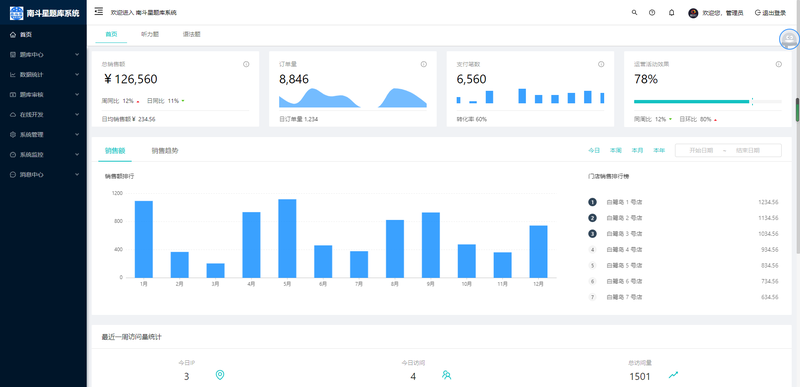Image resolution: width=800 pixels, height=387 pixels.
Task: Click the 最近一周访问量统计 section heading
Action: point(132,337)
